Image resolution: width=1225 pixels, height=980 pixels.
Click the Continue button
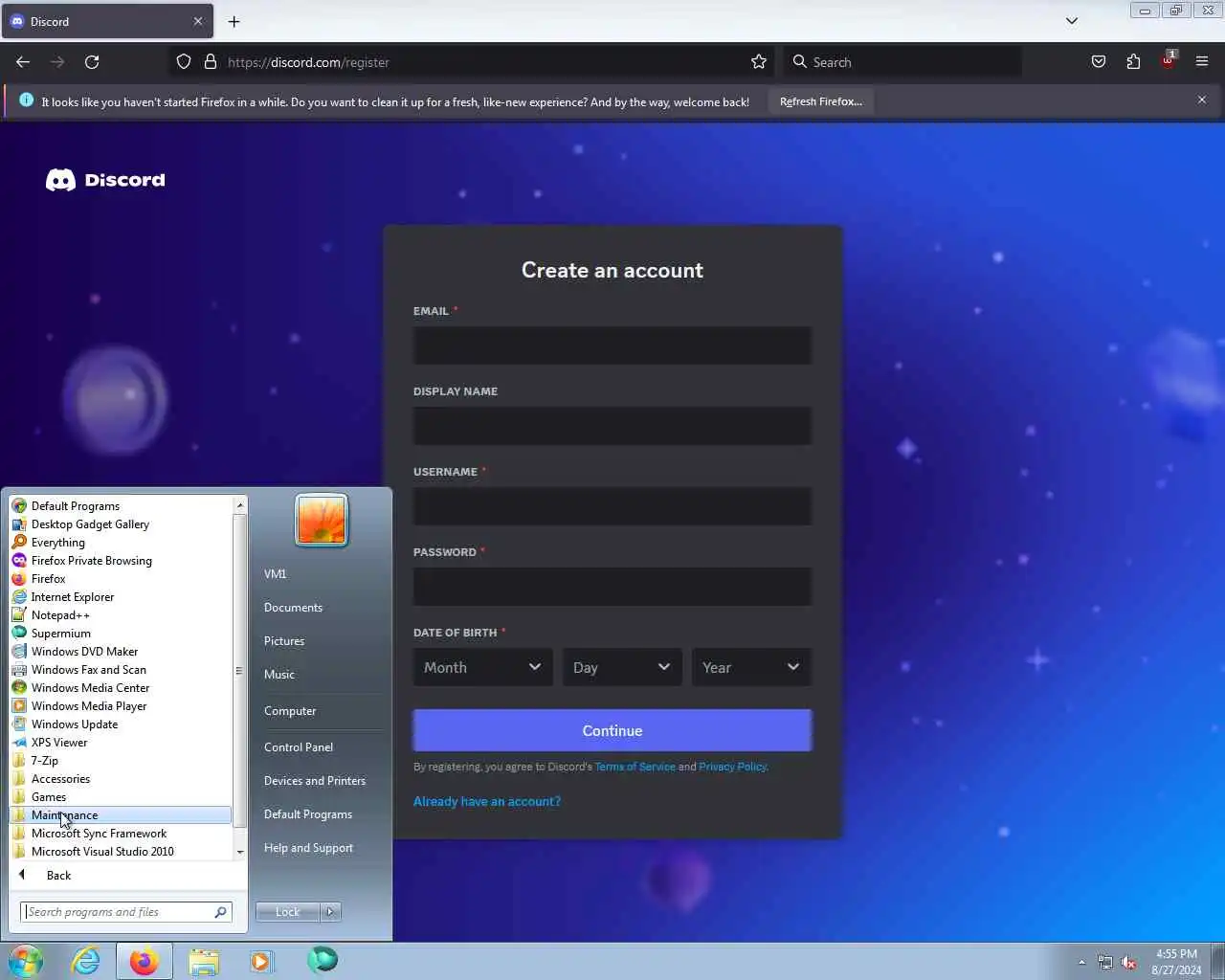point(612,730)
